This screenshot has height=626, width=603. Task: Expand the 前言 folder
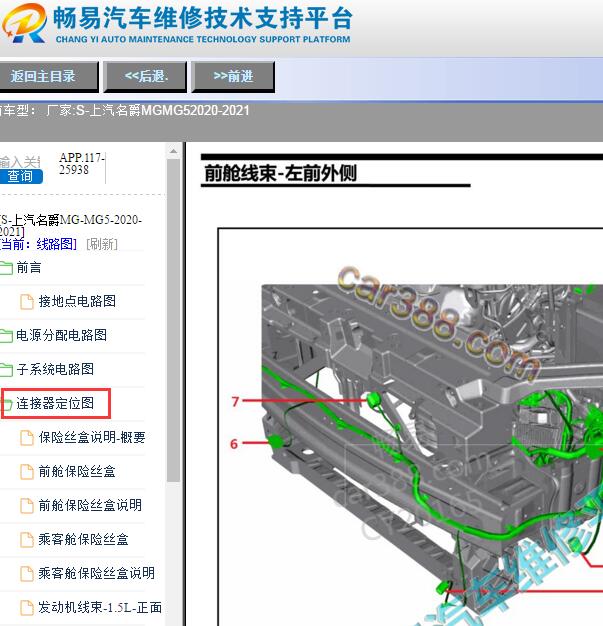[x=29, y=267]
